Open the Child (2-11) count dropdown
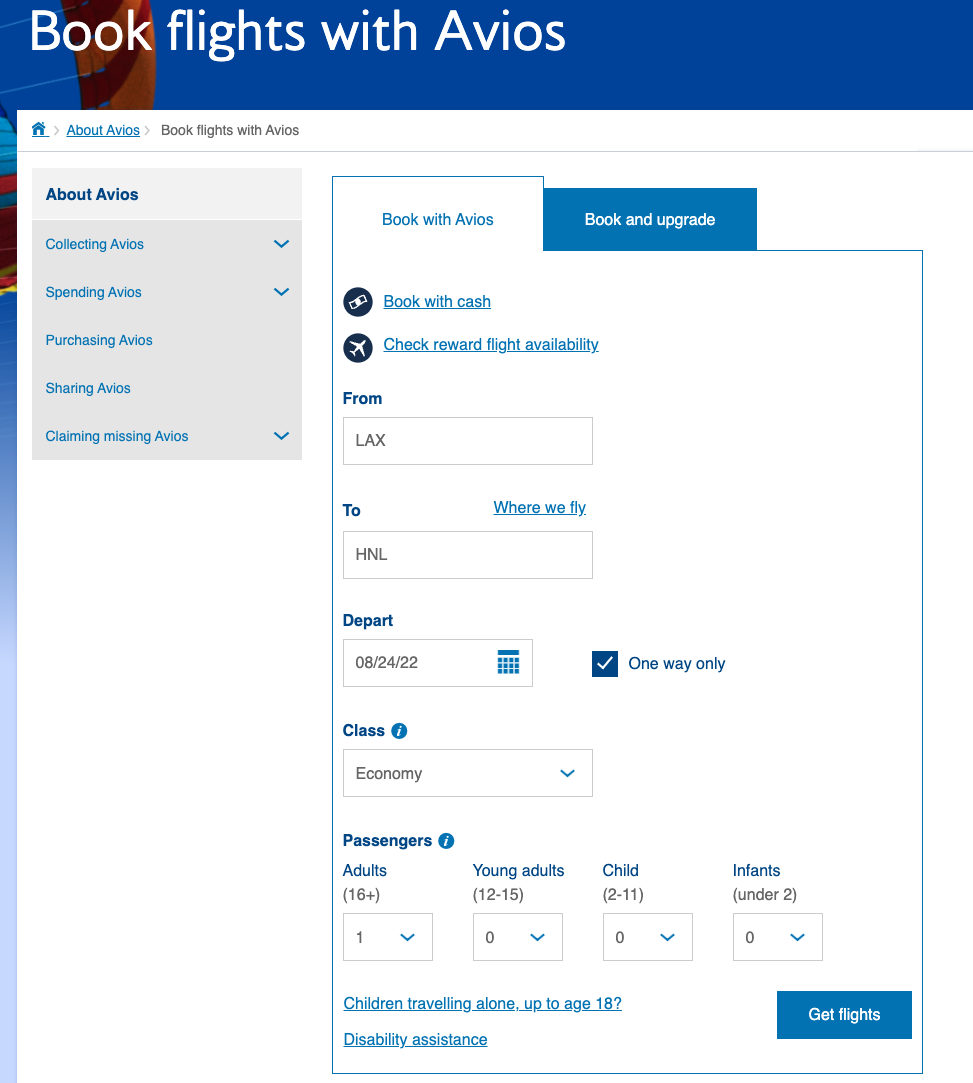 point(648,937)
